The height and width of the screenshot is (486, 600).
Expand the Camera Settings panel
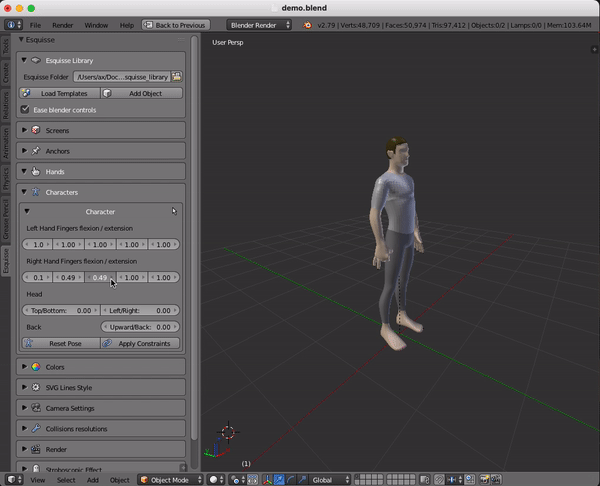point(24,408)
